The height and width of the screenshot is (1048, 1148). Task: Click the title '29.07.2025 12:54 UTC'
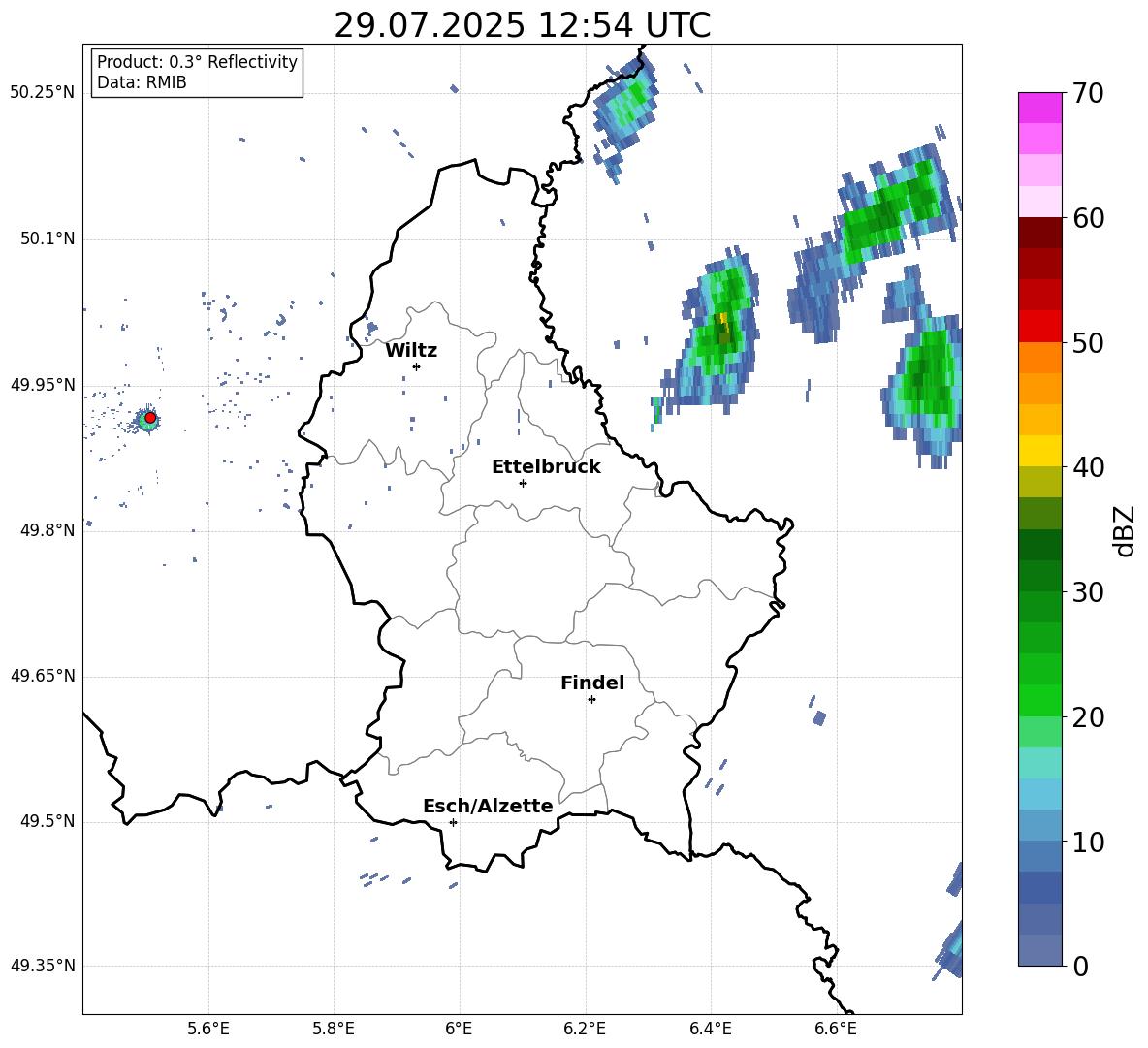click(522, 26)
